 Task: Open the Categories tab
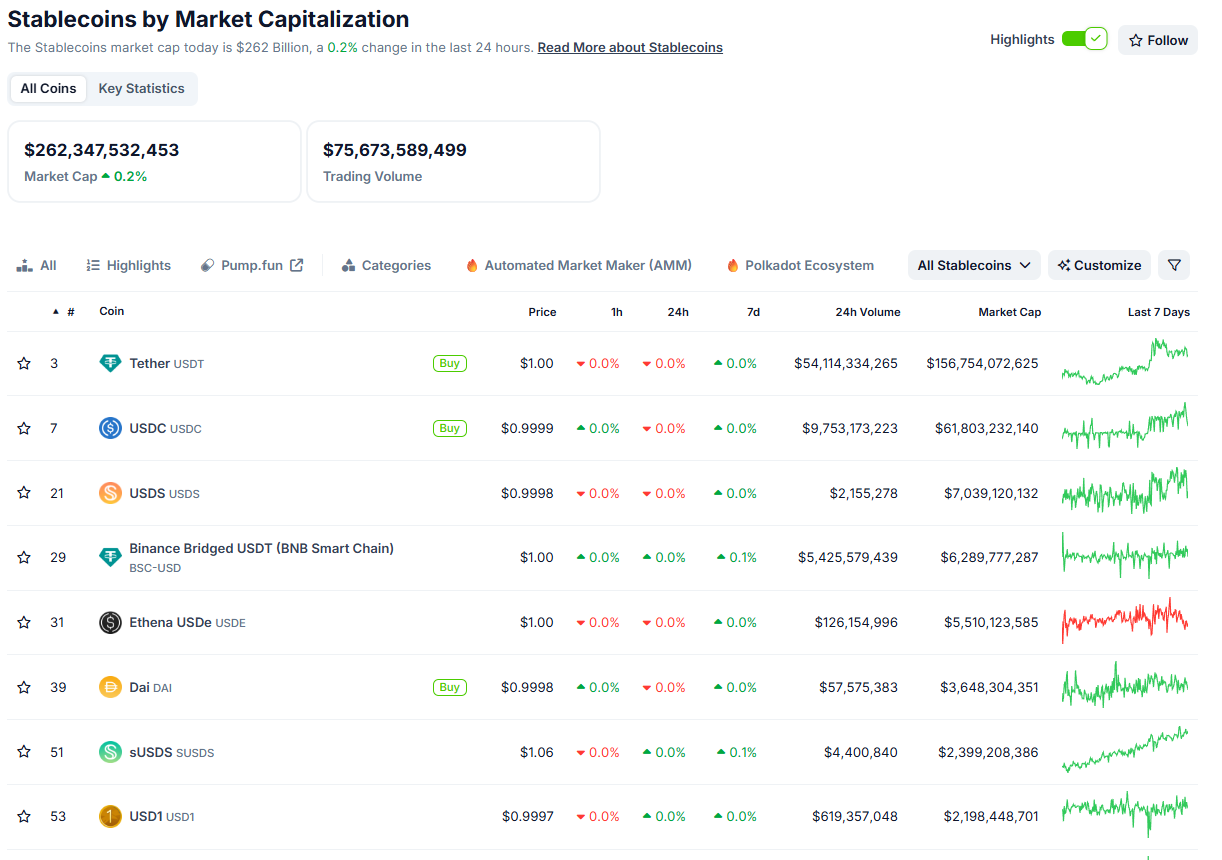point(386,265)
